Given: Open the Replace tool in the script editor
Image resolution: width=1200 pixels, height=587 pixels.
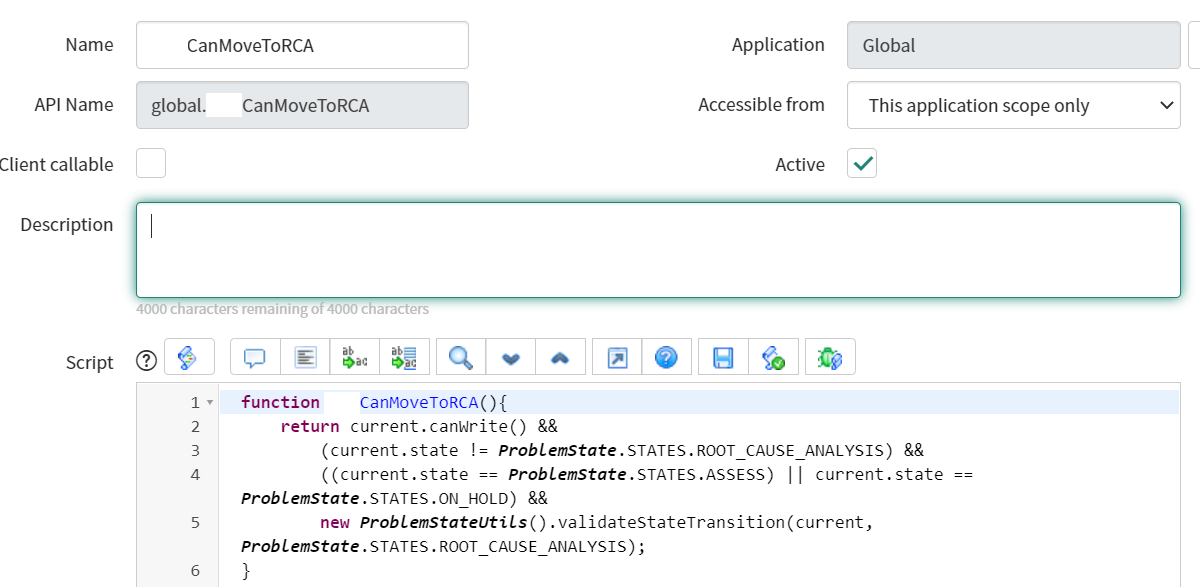Looking at the screenshot, I should [354, 356].
